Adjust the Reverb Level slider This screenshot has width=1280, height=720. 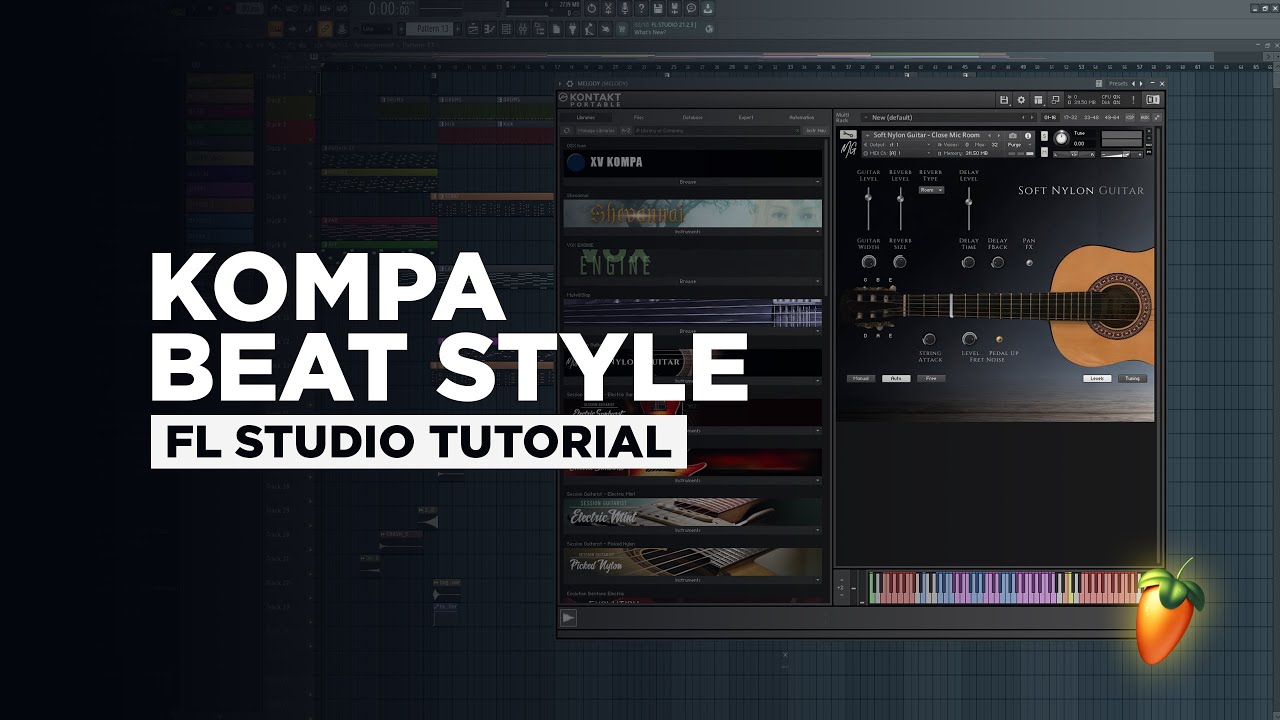coord(900,208)
